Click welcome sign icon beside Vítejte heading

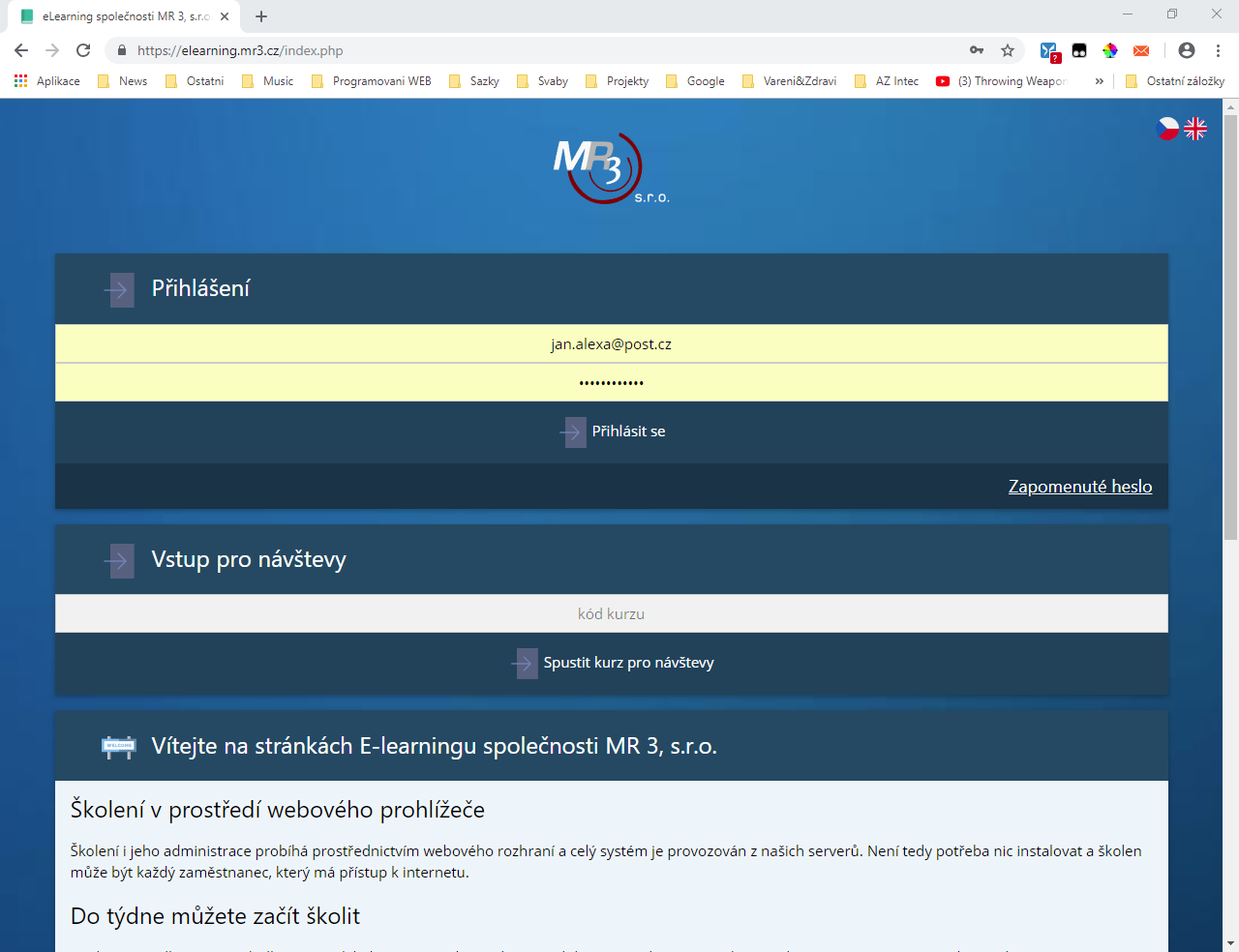[119, 746]
